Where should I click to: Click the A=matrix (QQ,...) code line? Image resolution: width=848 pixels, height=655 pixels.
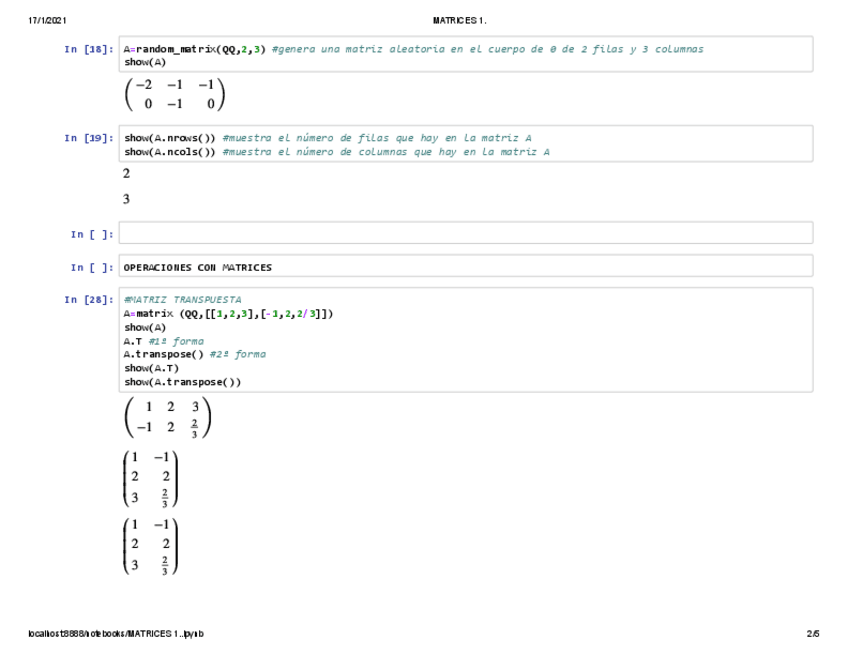[228, 314]
